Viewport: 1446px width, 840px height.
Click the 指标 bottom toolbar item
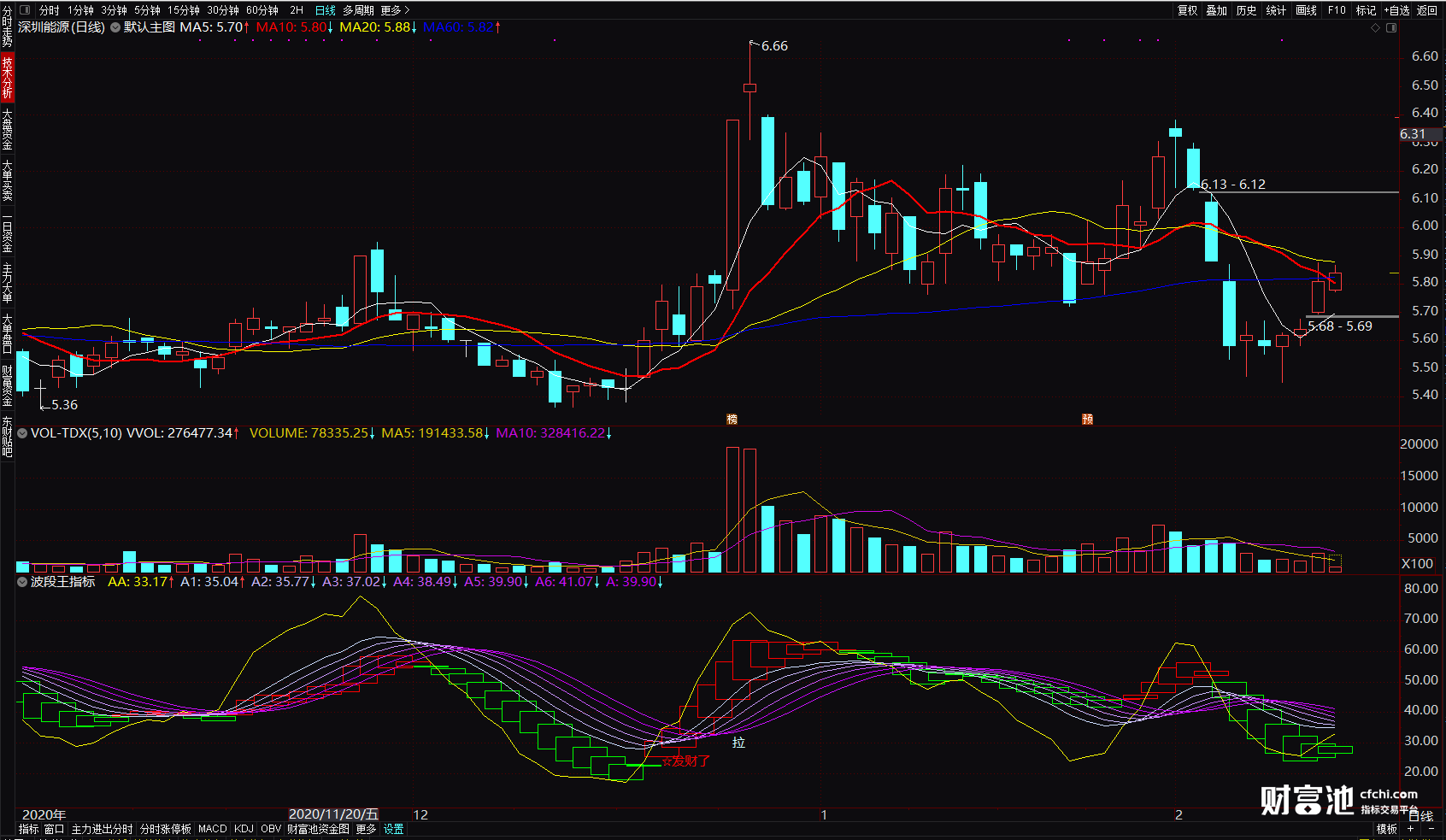28,829
